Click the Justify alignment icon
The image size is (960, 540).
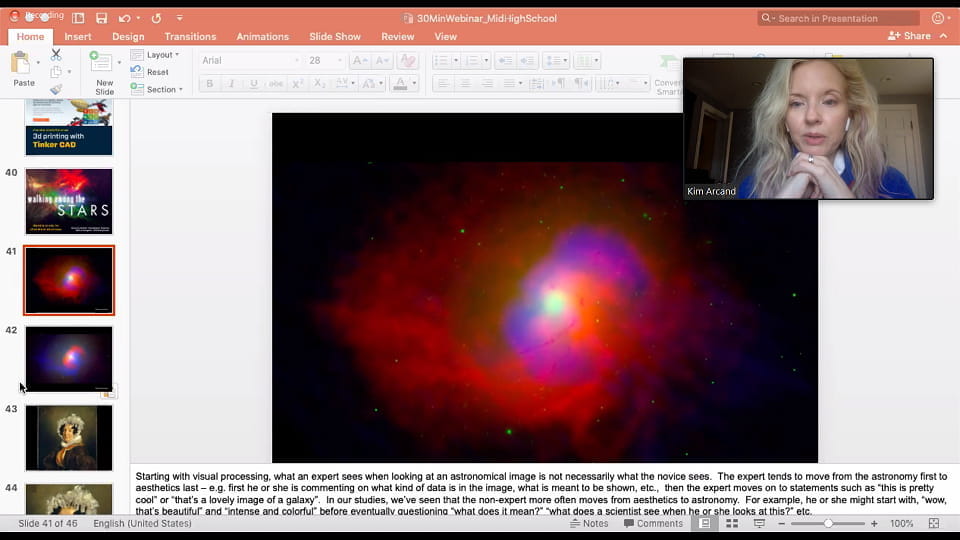coord(509,83)
